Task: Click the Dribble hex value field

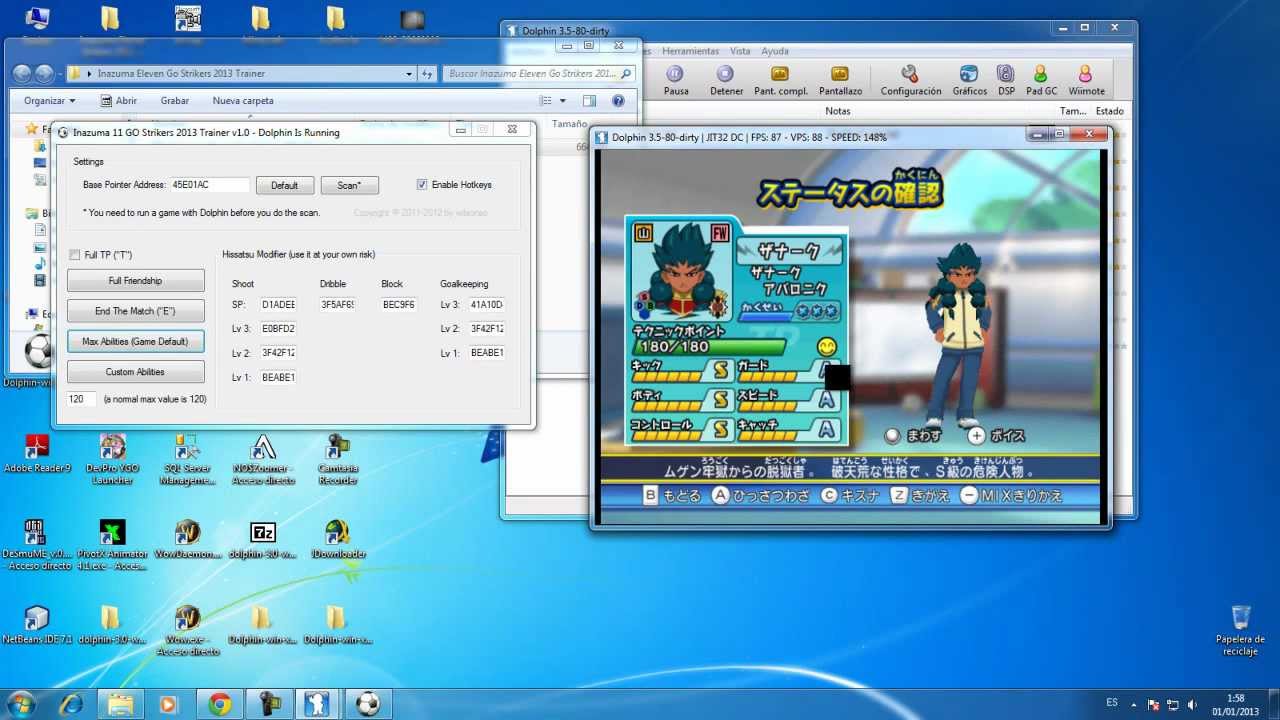Action: (337, 304)
